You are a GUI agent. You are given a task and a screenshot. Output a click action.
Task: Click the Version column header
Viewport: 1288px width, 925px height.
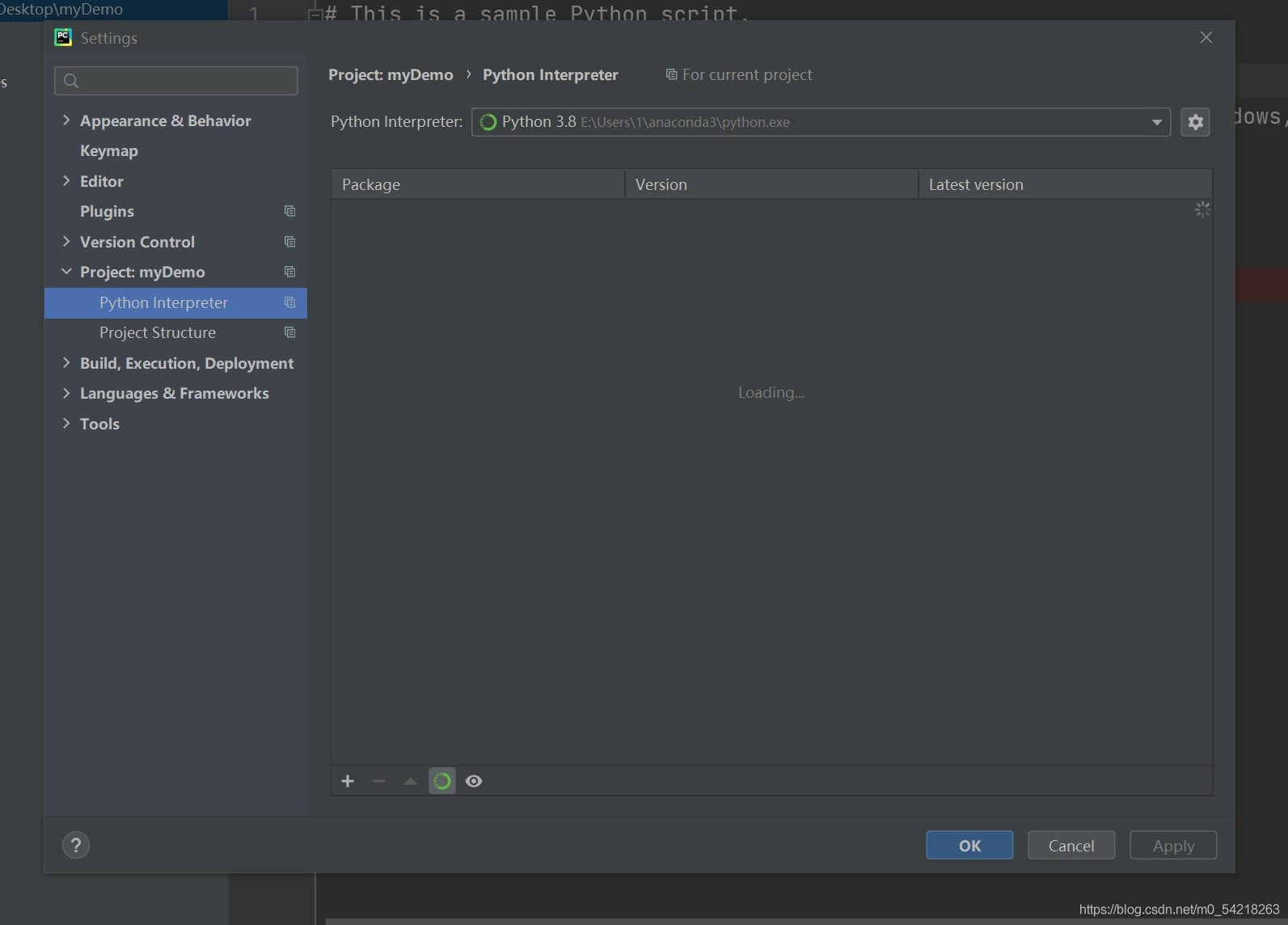pyautogui.click(x=771, y=184)
